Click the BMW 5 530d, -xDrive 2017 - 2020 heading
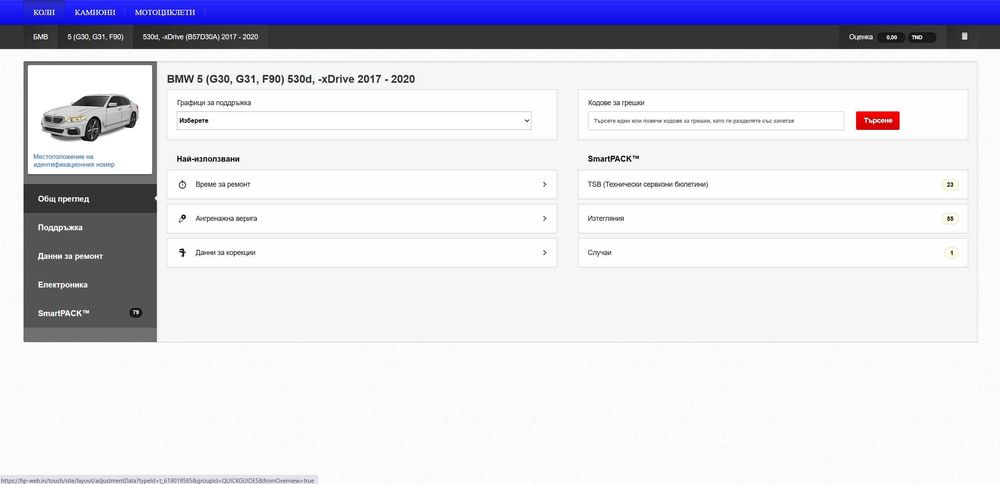Image resolution: width=1000 pixels, height=484 pixels. (291, 79)
